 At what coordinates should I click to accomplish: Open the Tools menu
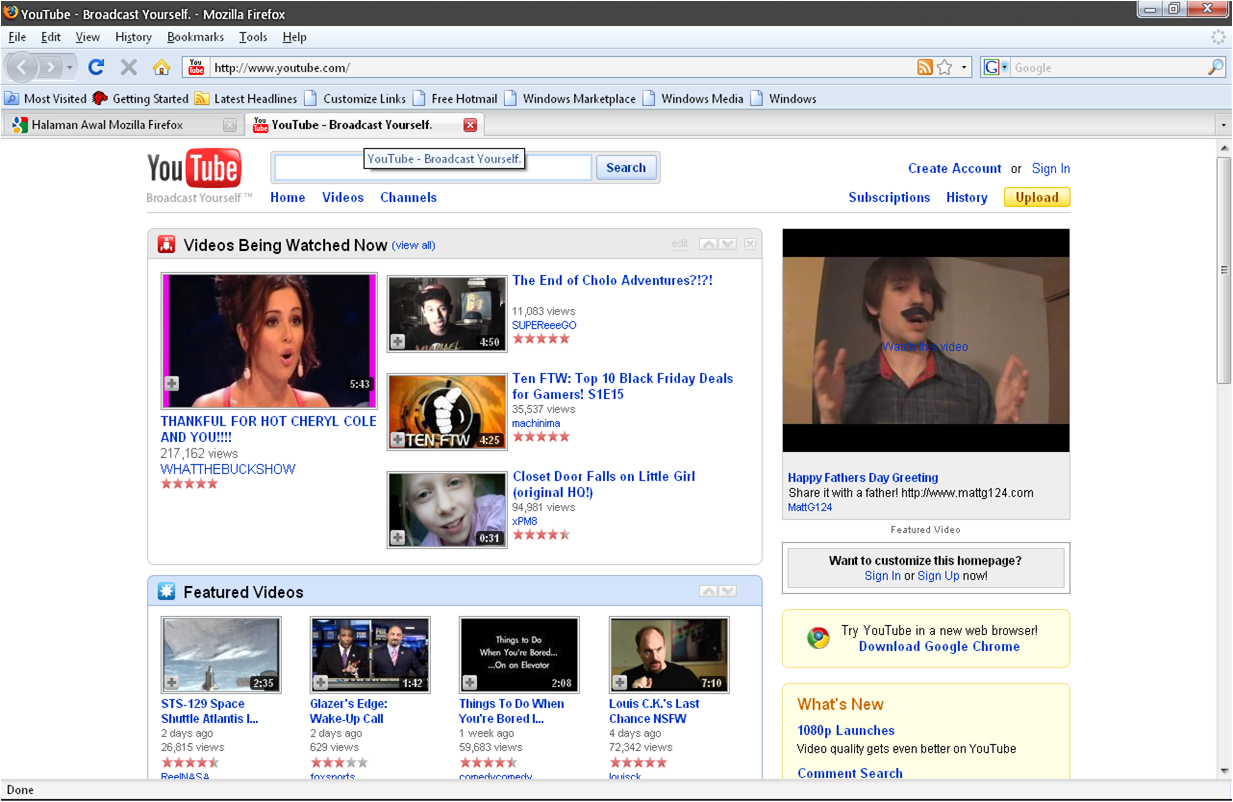tap(253, 37)
